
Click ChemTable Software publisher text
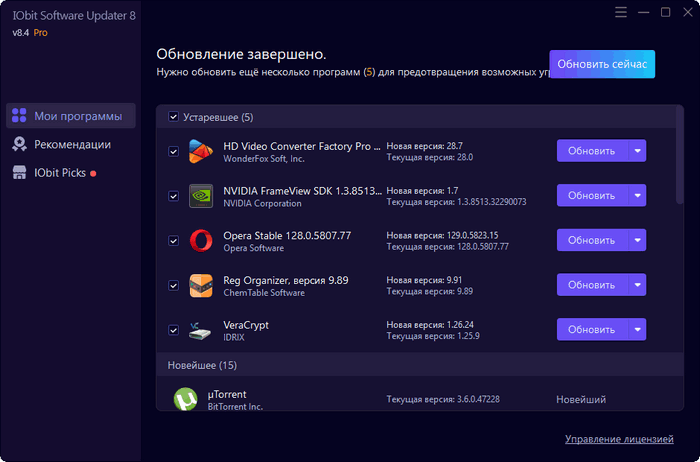coord(264,293)
